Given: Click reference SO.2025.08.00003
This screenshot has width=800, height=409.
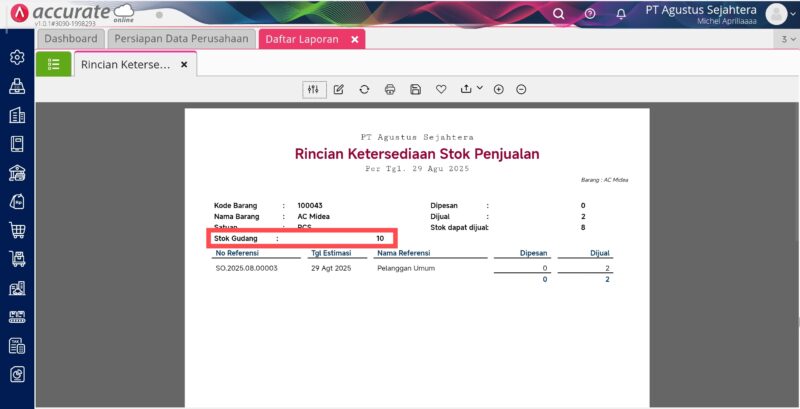Looking at the screenshot, I should pos(246,268).
